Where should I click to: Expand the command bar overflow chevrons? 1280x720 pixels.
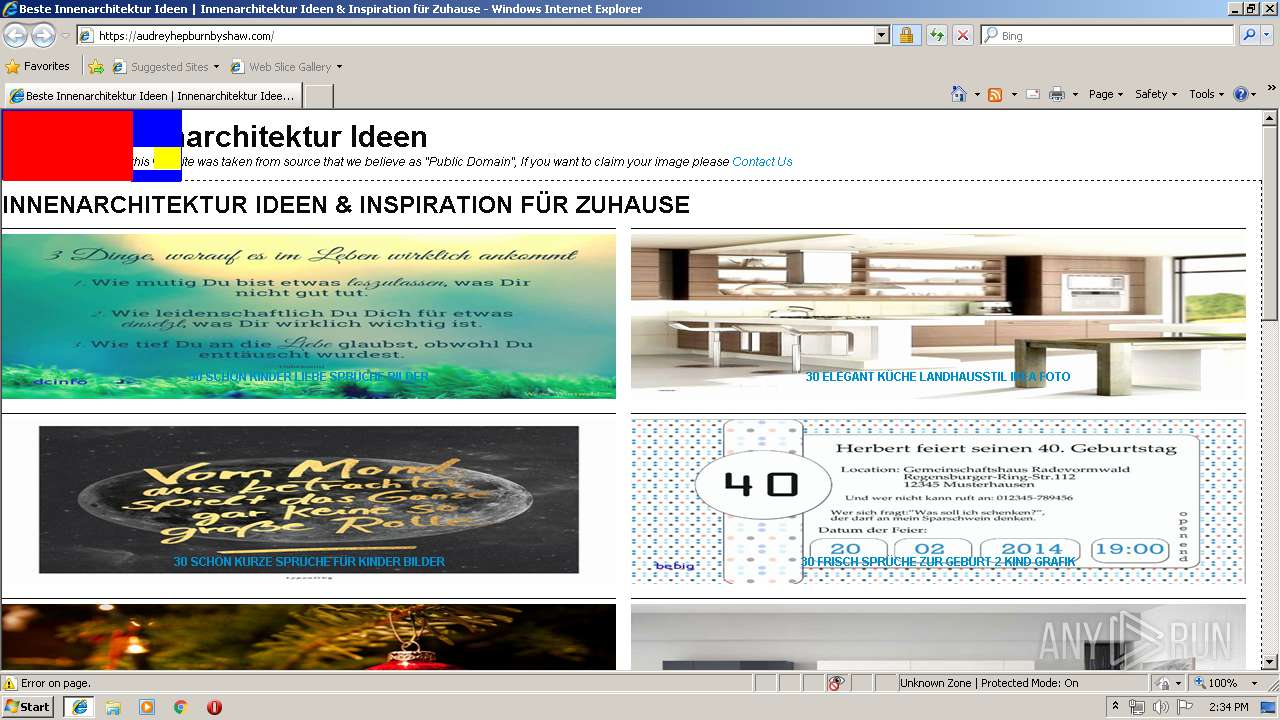point(1271,90)
